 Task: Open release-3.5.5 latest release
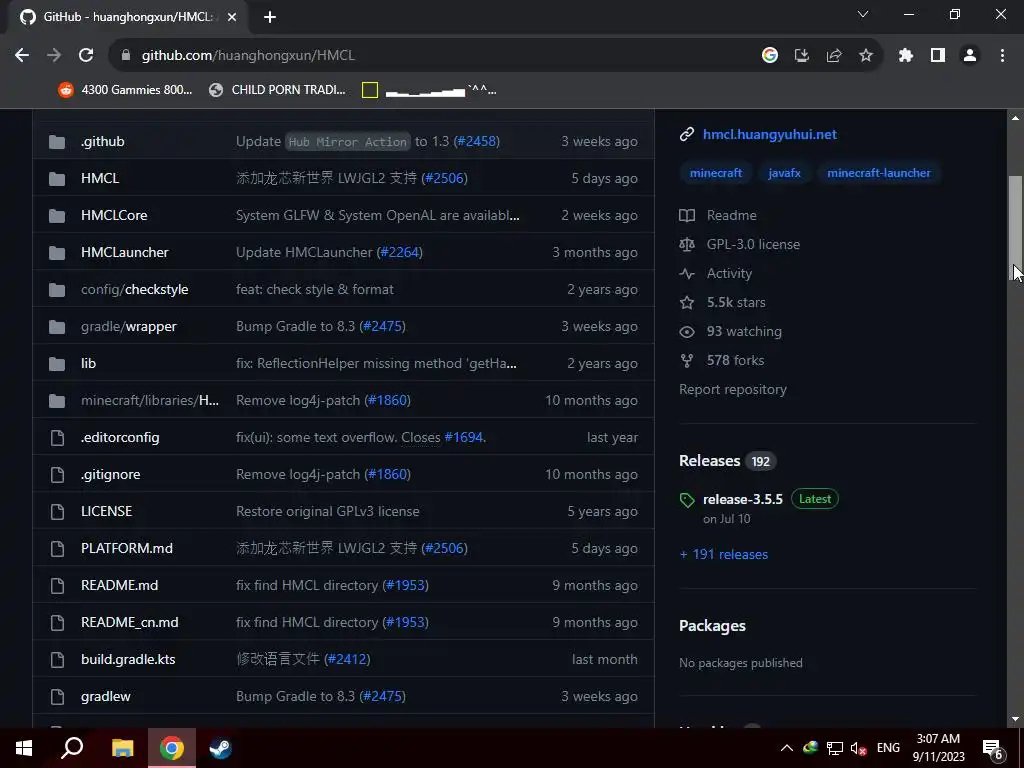click(x=743, y=500)
